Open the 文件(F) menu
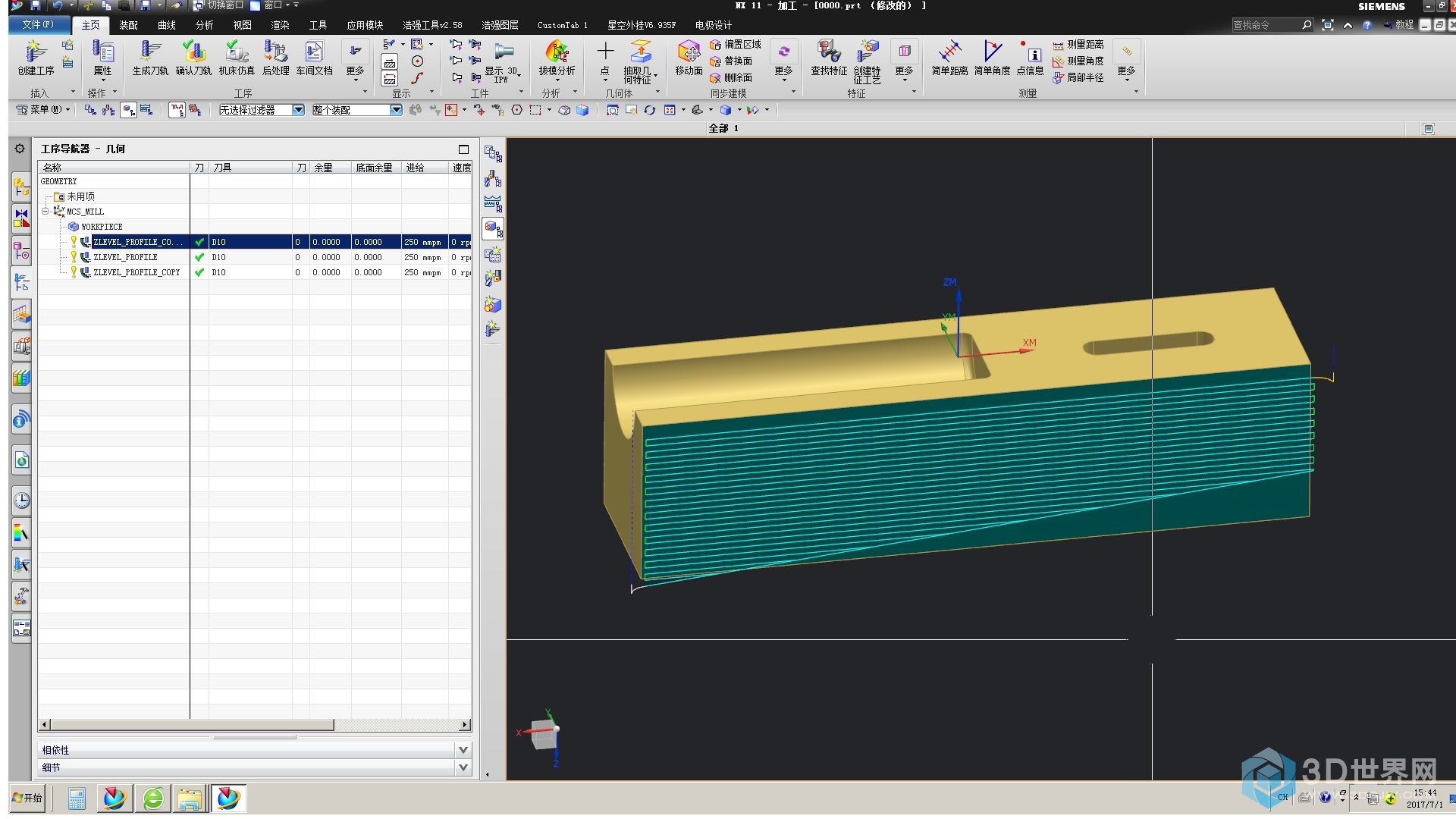Viewport: 1456px width, 819px height. (37, 25)
